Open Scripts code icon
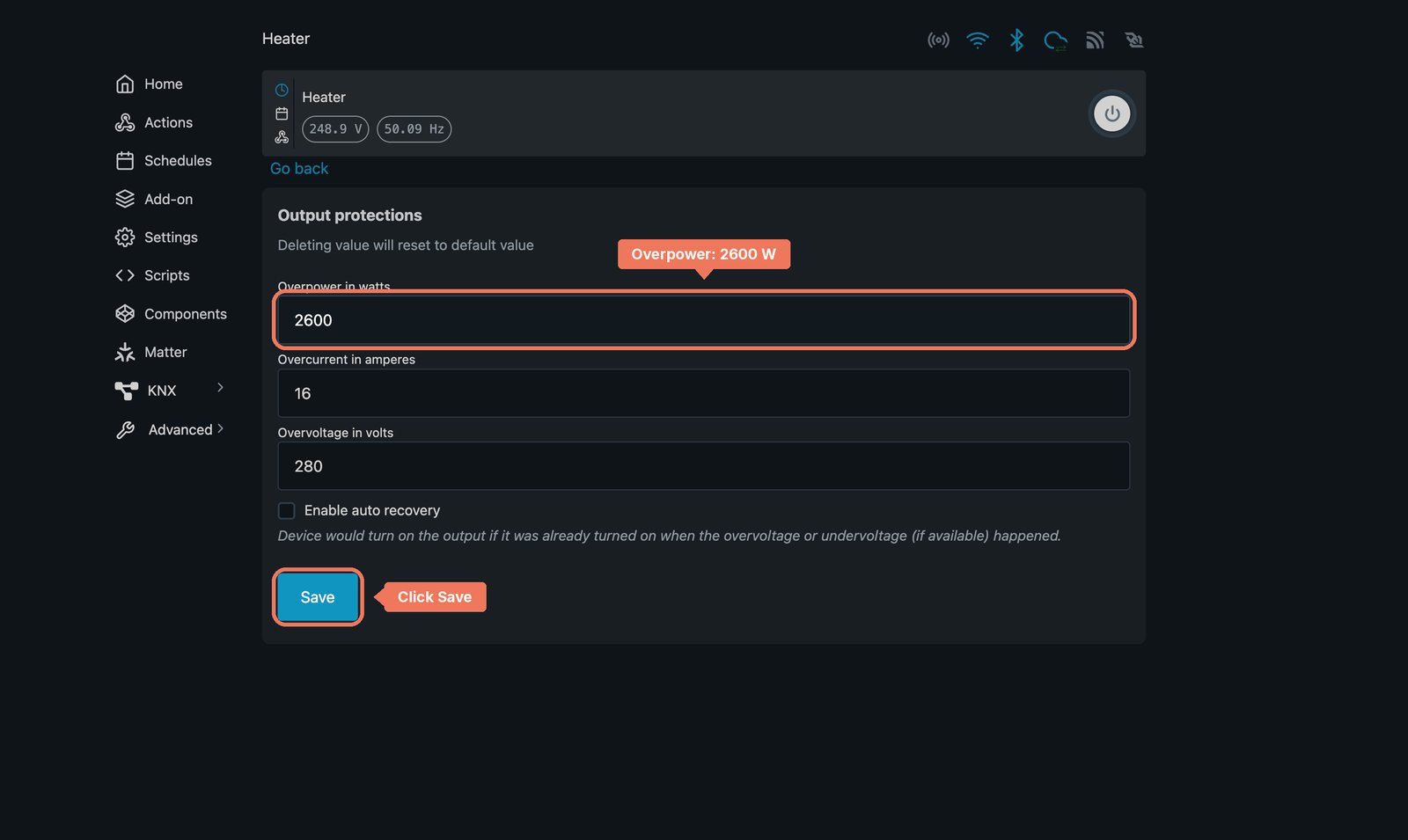The image size is (1408, 840). (x=125, y=275)
